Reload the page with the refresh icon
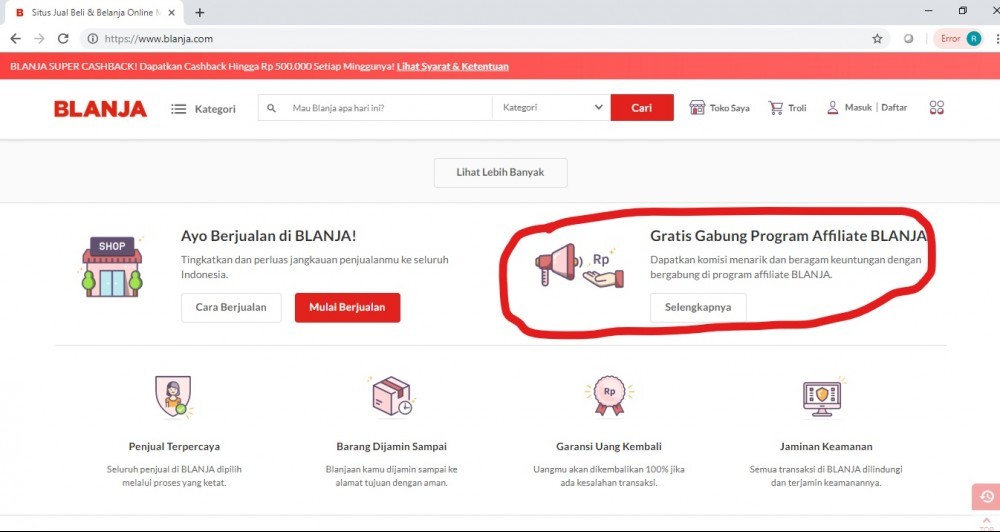This screenshot has height=532, width=1000. (63, 39)
